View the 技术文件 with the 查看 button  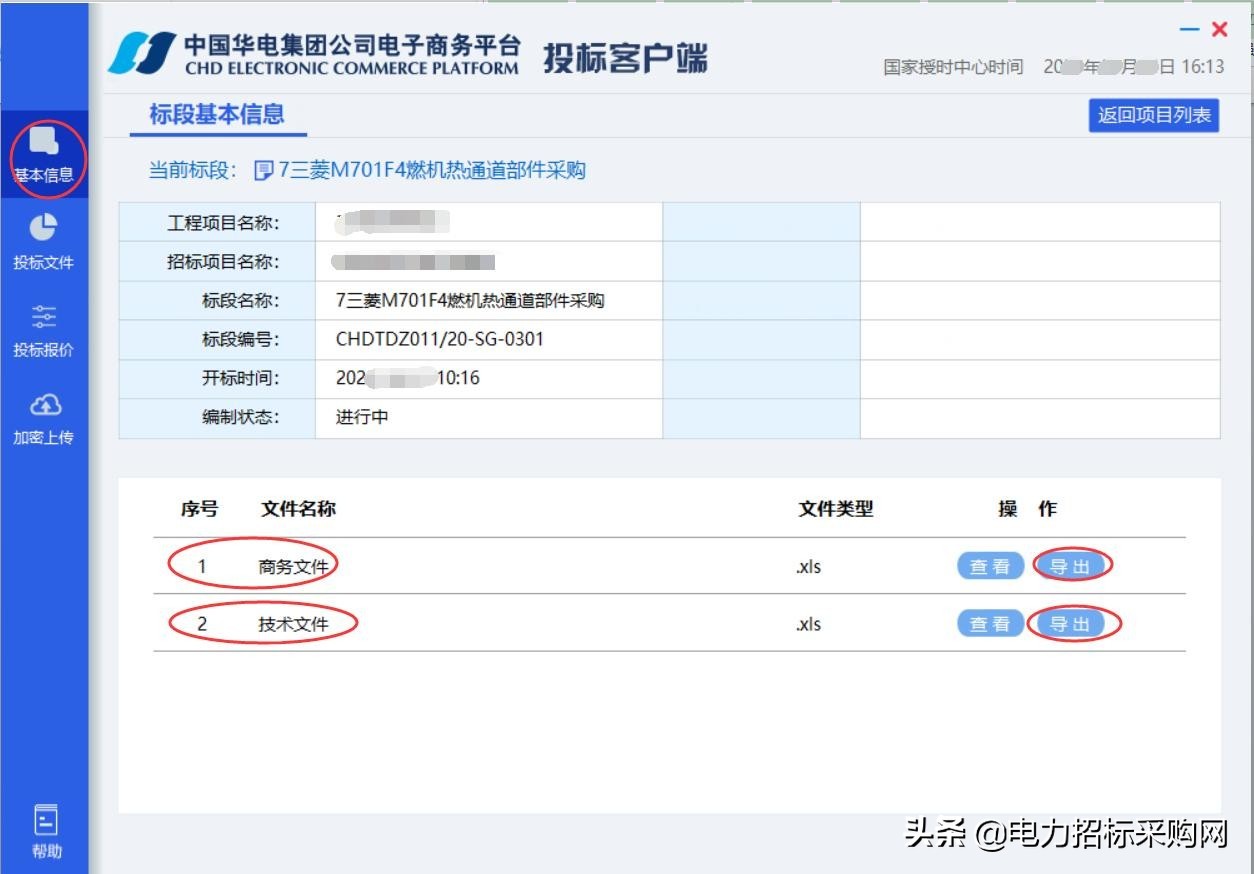(989, 623)
